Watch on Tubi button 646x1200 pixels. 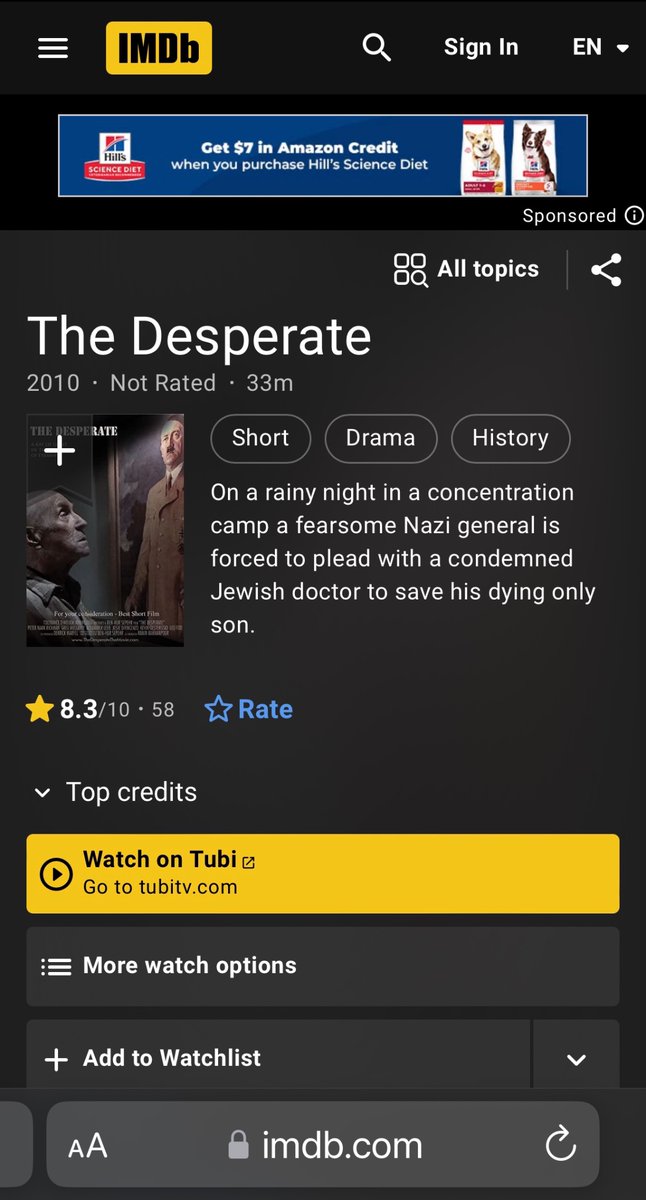point(323,873)
